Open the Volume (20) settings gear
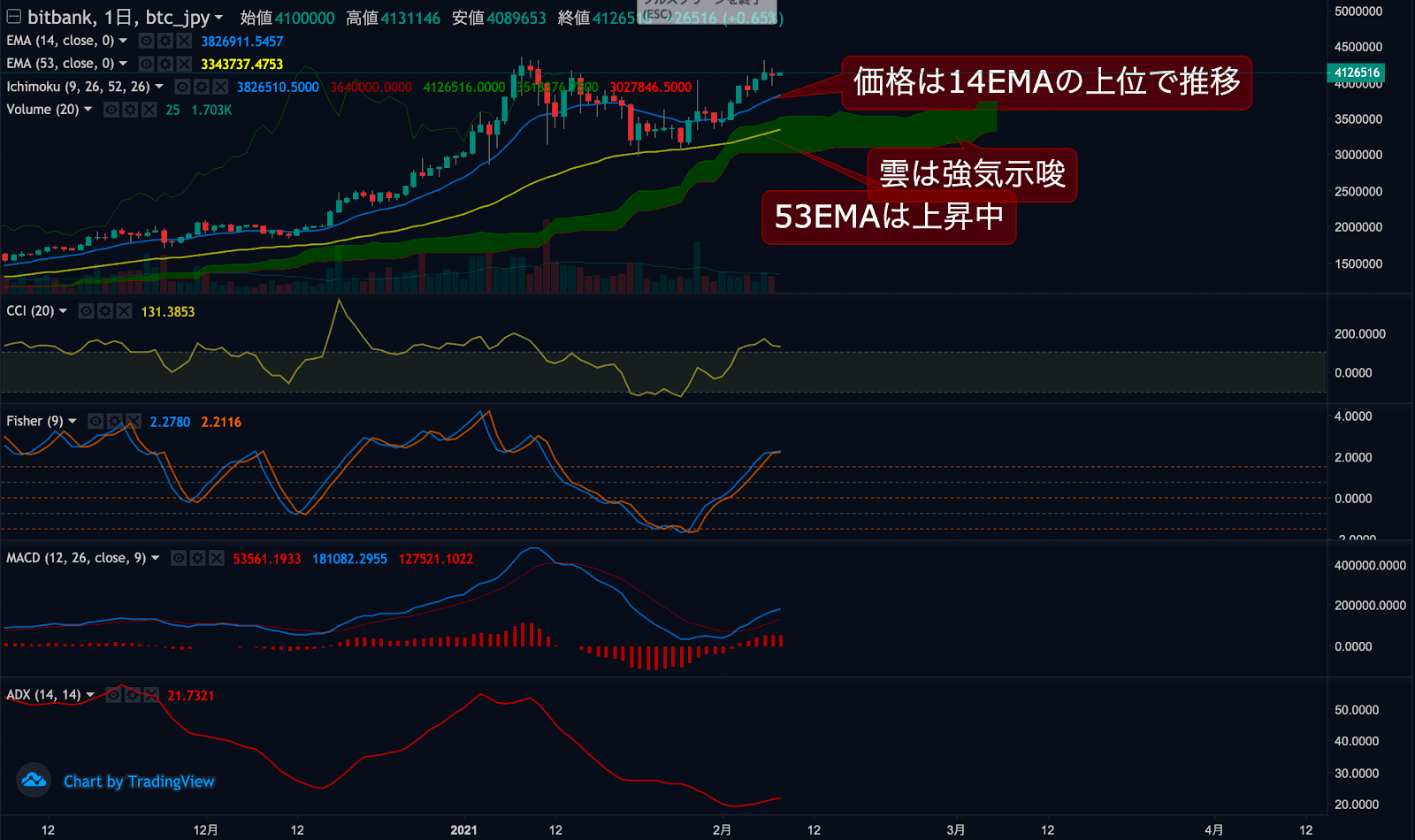Viewport: 1415px width, 840px height. (130, 109)
